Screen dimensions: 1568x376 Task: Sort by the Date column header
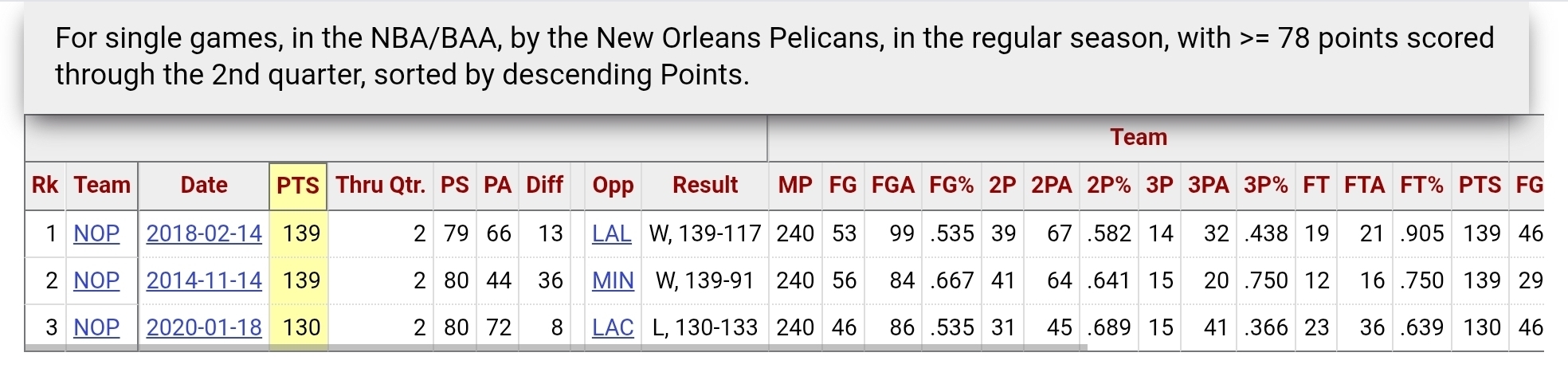coord(204,186)
